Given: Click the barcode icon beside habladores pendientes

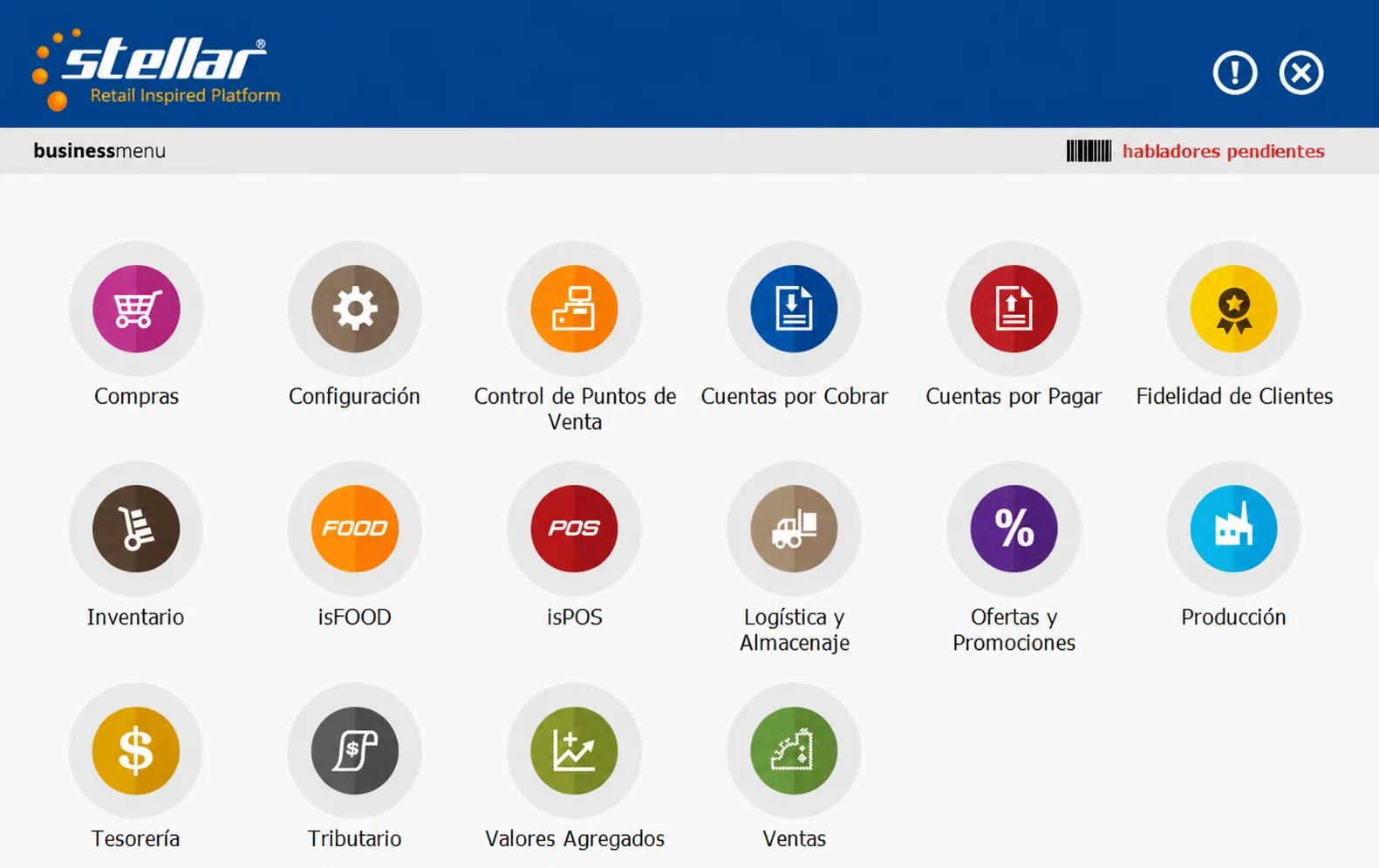Looking at the screenshot, I should (1089, 151).
